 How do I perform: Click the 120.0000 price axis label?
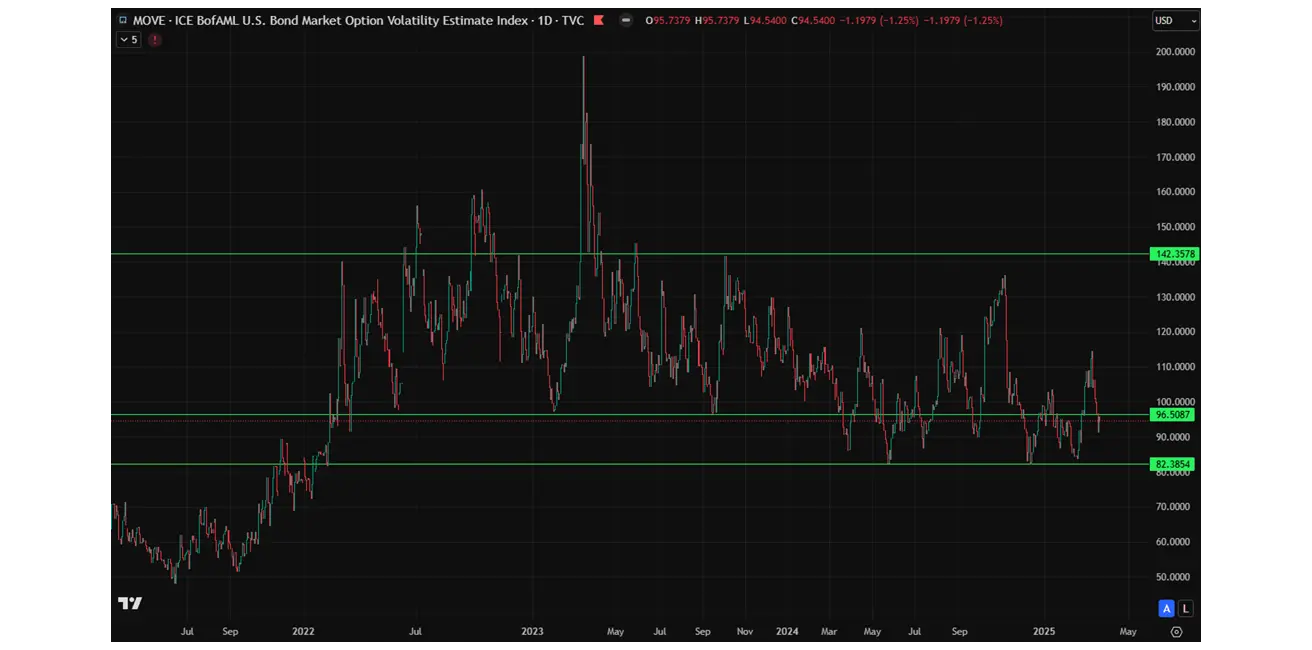pyautogui.click(x=1174, y=332)
